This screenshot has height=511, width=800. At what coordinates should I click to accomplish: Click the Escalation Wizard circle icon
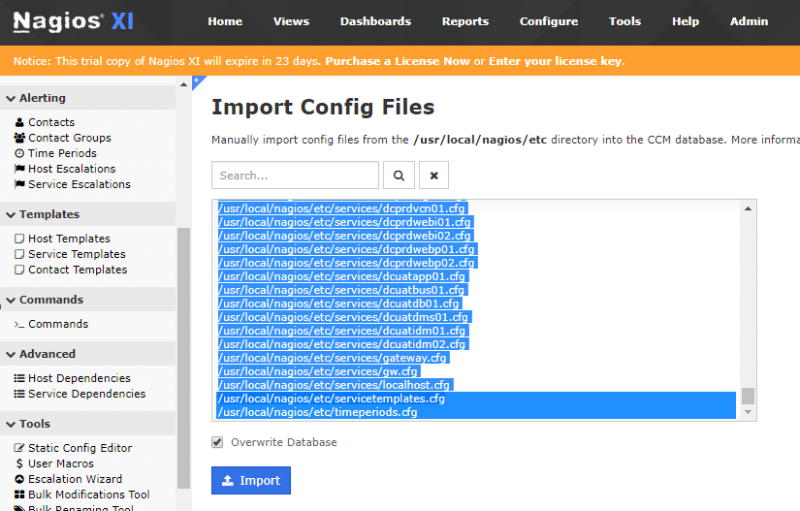[x=19, y=479]
